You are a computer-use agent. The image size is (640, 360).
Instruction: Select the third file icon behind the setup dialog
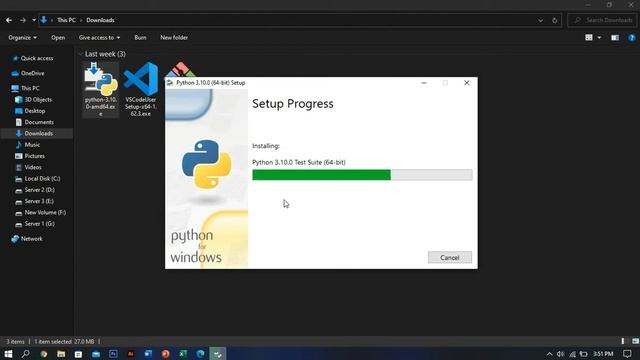(x=180, y=69)
